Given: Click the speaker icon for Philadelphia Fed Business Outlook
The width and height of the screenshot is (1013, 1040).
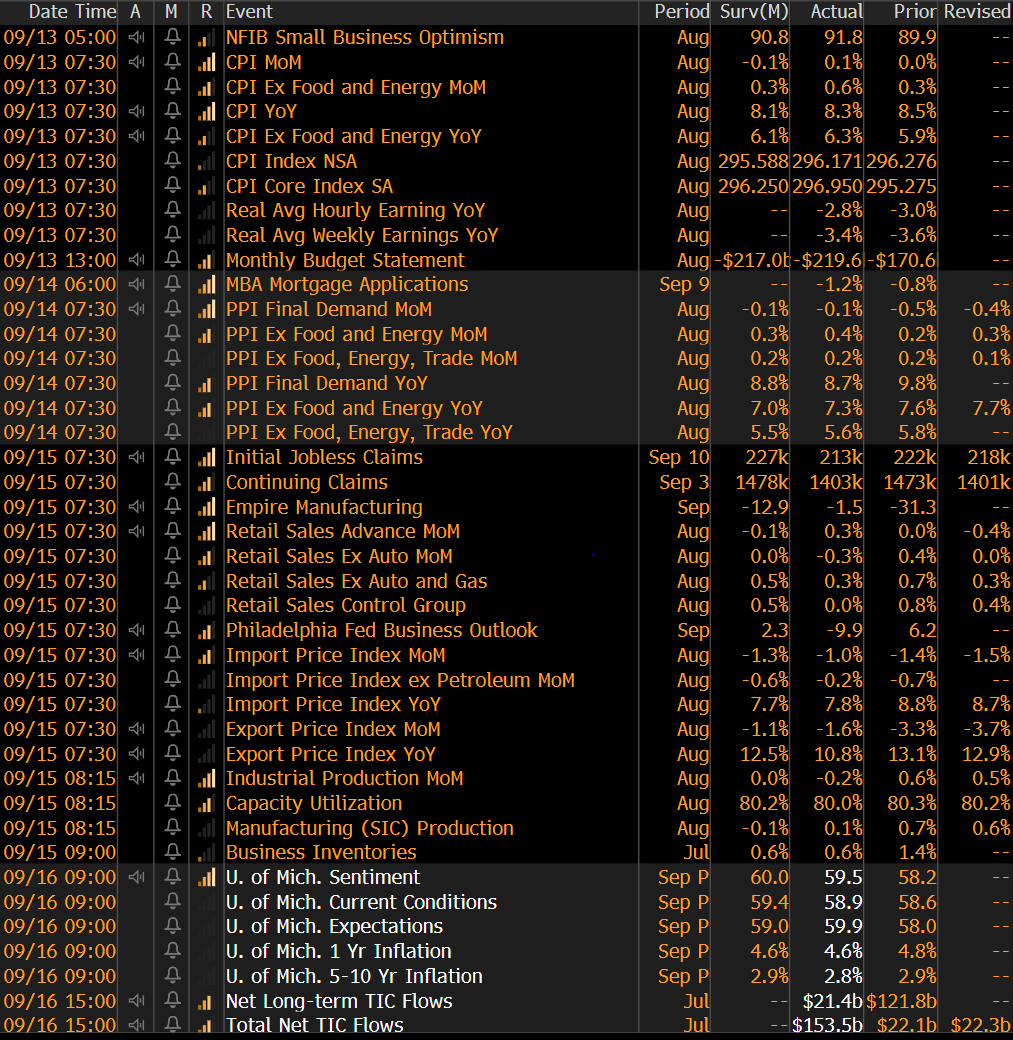Looking at the screenshot, I should coord(136,631).
